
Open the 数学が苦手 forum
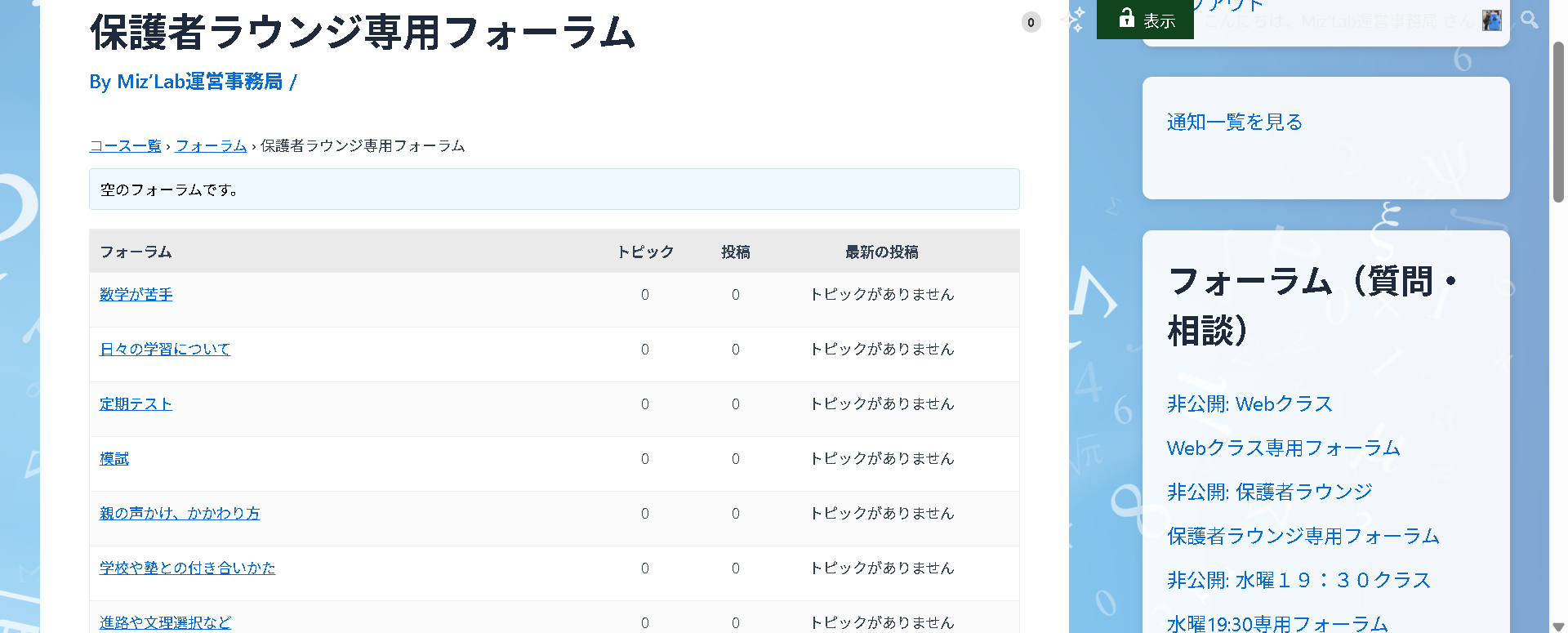pos(136,294)
